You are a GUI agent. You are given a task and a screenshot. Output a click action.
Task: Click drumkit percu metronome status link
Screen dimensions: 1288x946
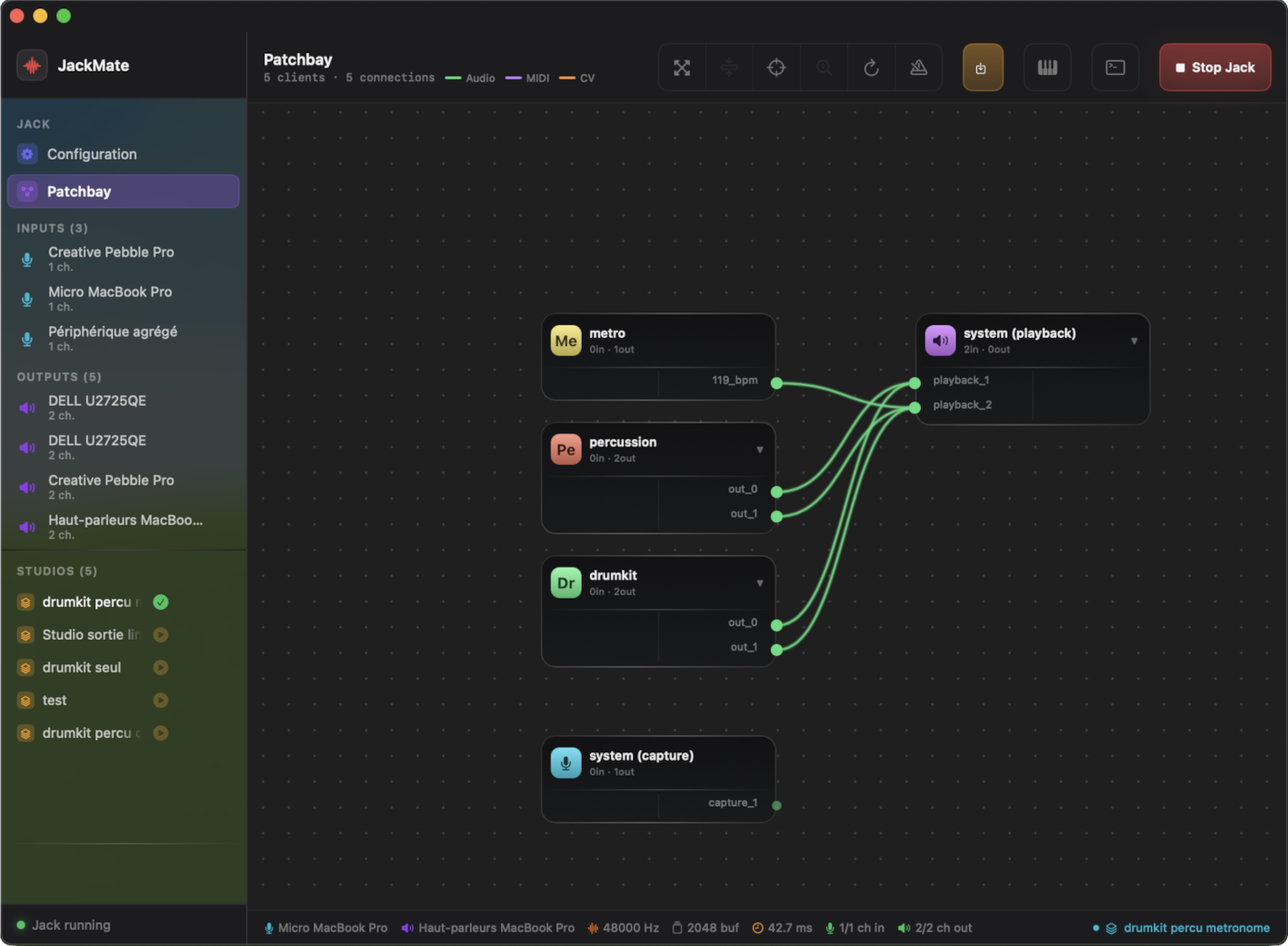coord(1195,928)
